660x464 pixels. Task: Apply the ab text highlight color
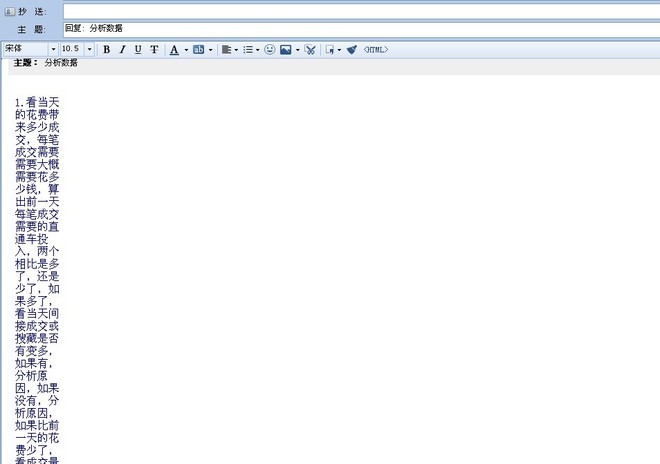[x=198, y=50]
